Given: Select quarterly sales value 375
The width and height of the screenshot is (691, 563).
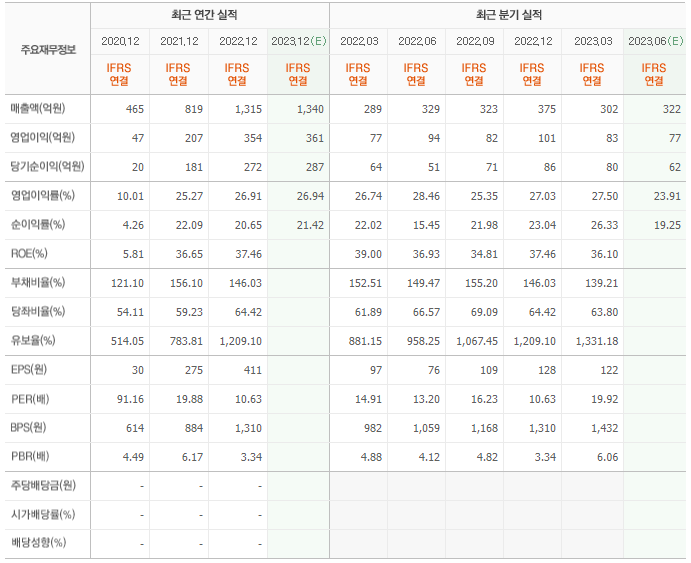Looking at the screenshot, I should pos(546,109).
